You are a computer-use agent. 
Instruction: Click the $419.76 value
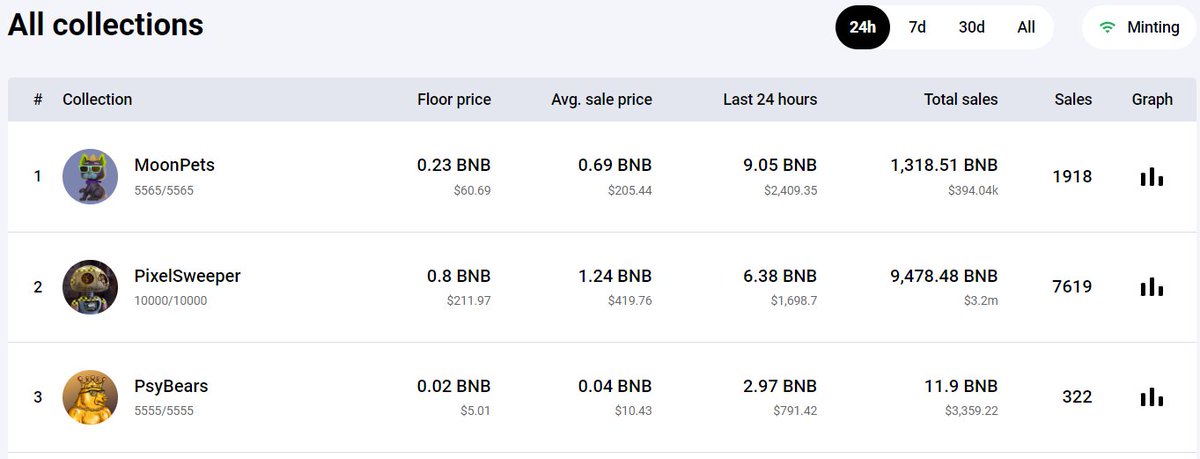tap(630, 300)
